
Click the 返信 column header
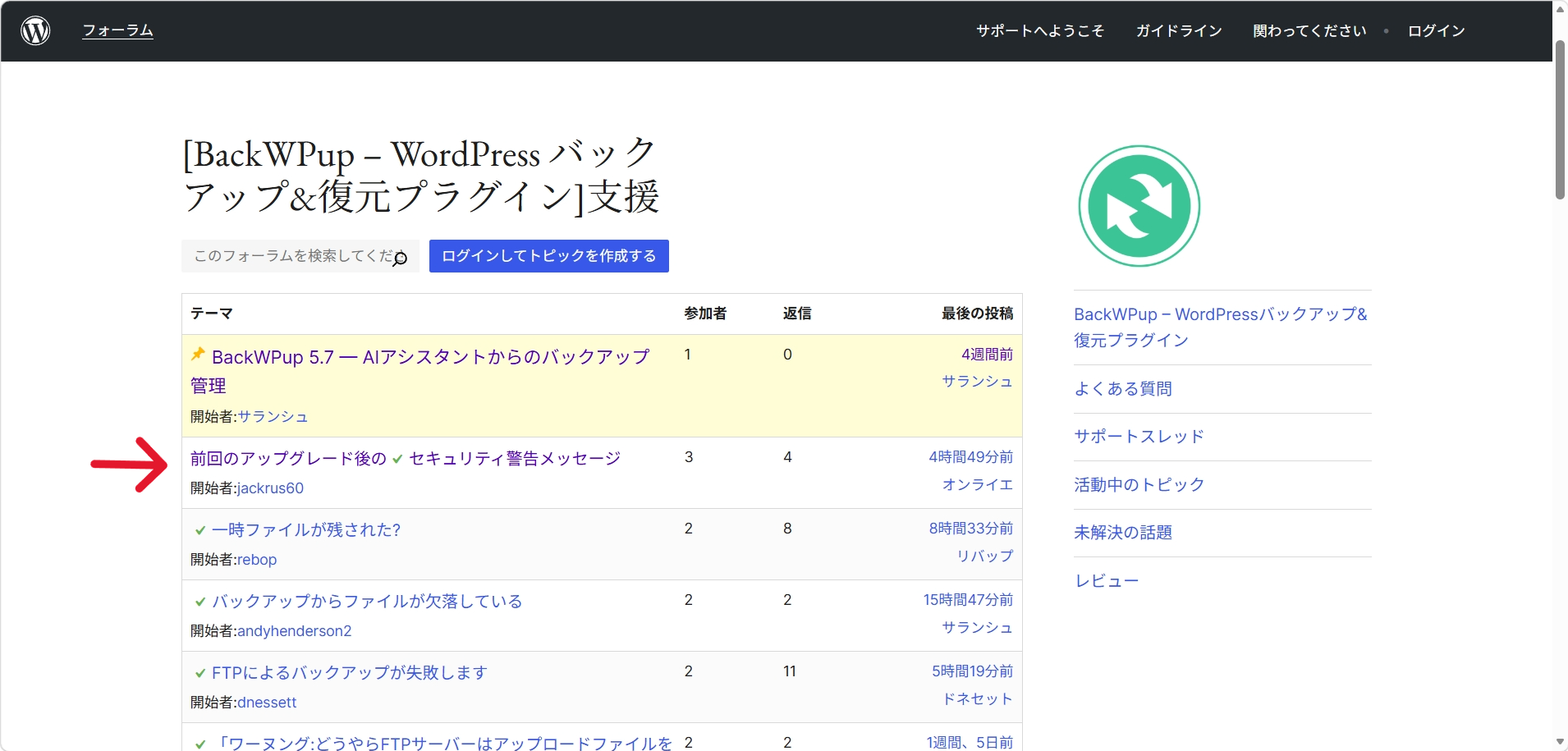[797, 314]
